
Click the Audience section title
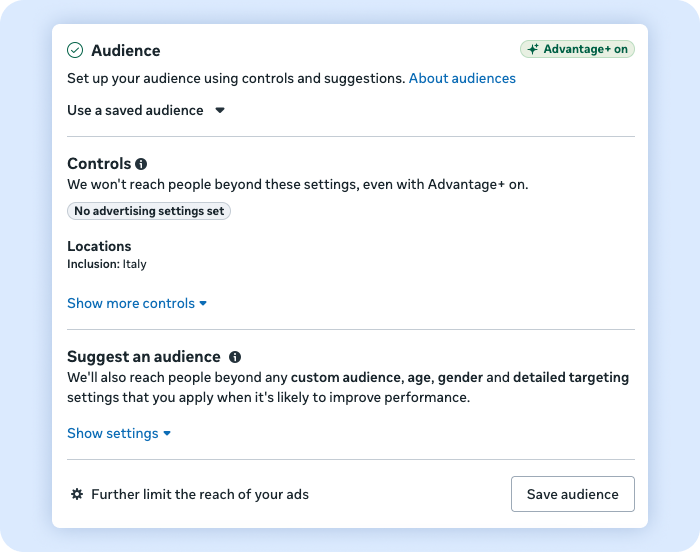point(125,50)
